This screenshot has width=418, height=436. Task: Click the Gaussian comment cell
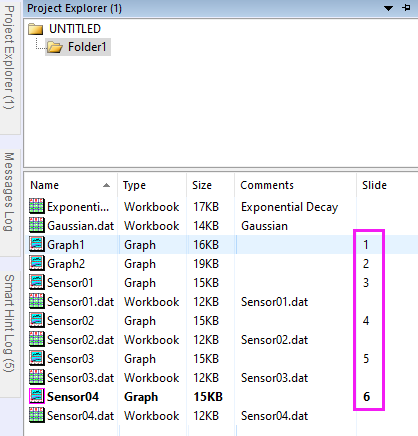[264, 226]
